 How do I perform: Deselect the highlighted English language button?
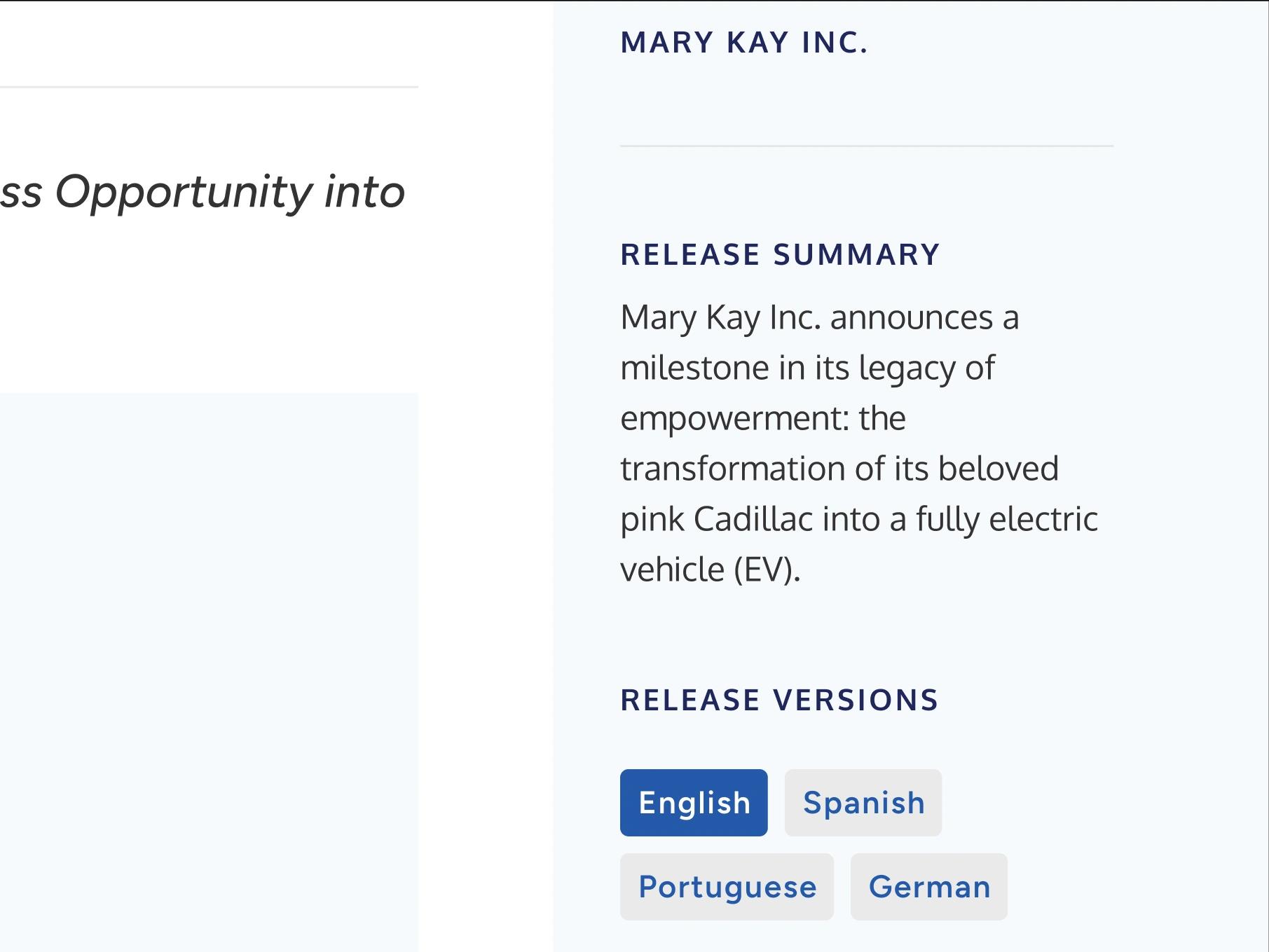[x=693, y=803]
